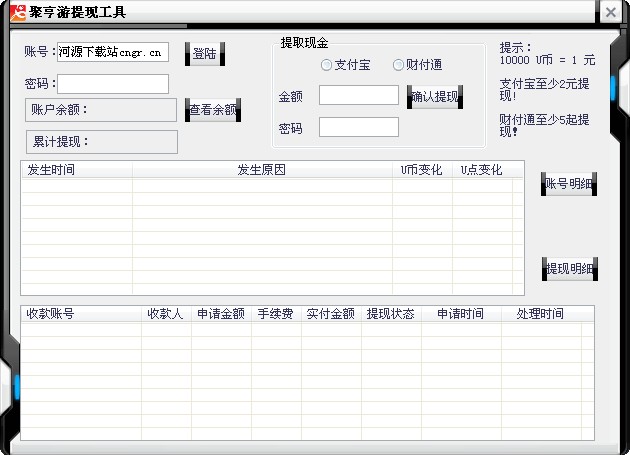Click the 确认提现 button
The image size is (630, 455).
pyautogui.click(x=435, y=97)
